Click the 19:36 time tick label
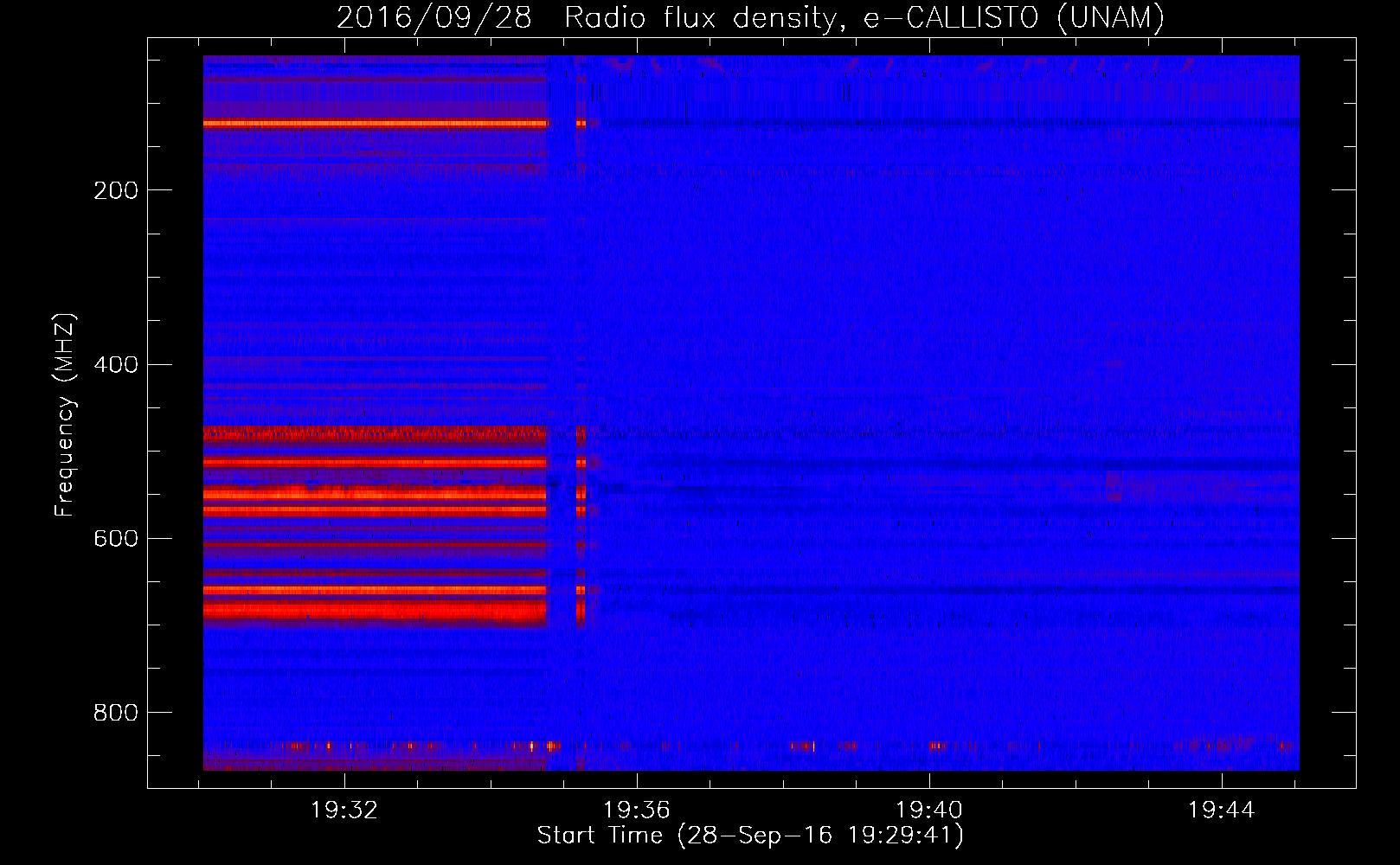Image resolution: width=1400 pixels, height=865 pixels. (637, 811)
